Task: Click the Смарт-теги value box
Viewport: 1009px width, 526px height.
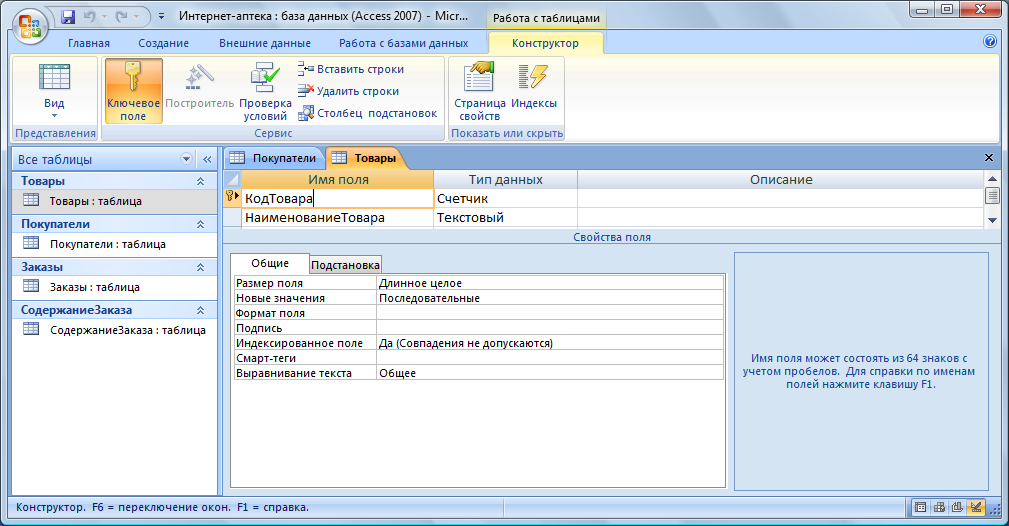Action: [x=550, y=358]
